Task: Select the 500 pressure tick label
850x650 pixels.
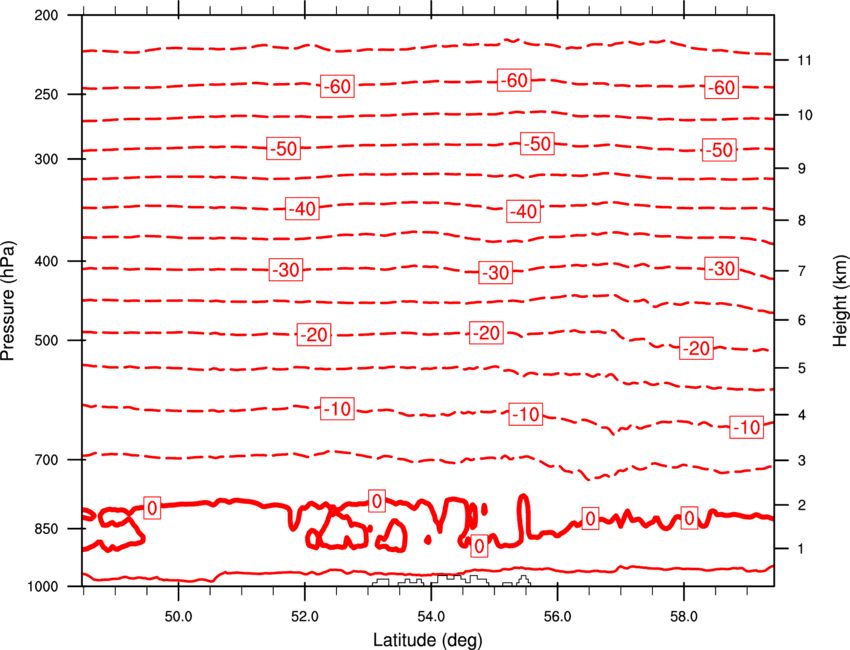Action: click(46, 340)
